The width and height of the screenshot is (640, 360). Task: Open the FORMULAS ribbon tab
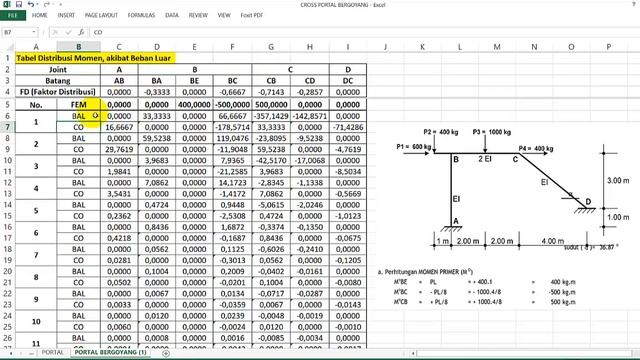tap(141, 15)
